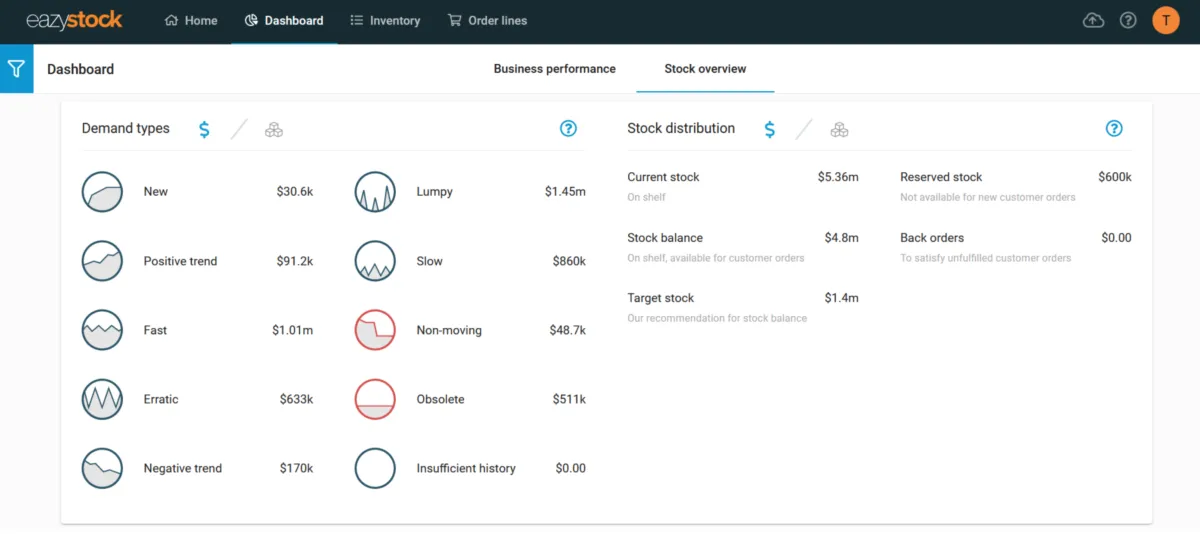Go to Order lines page
1200x537 pixels.
pyautogui.click(x=487, y=20)
